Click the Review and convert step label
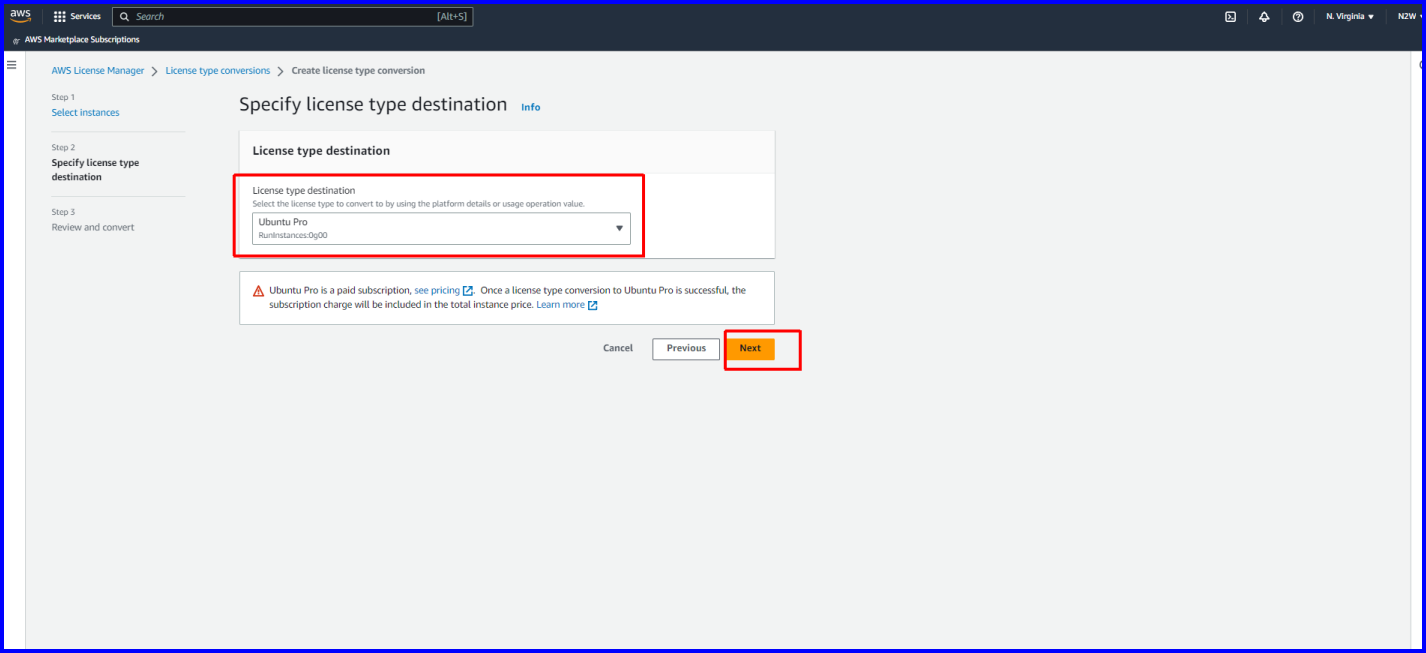Viewport: 1426px width, 653px height. [93, 228]
